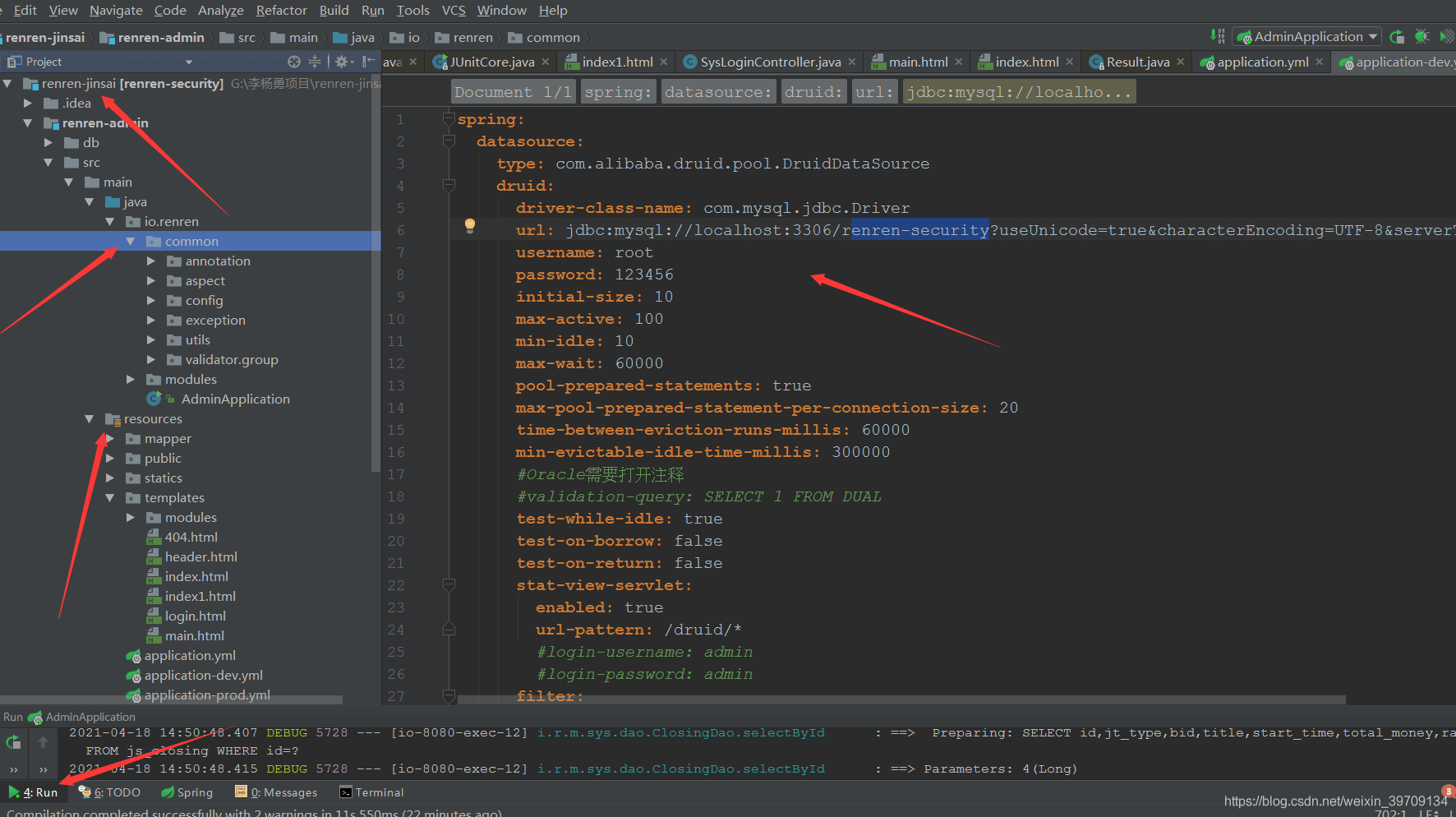Expand the mapper folder in resources

110,439
